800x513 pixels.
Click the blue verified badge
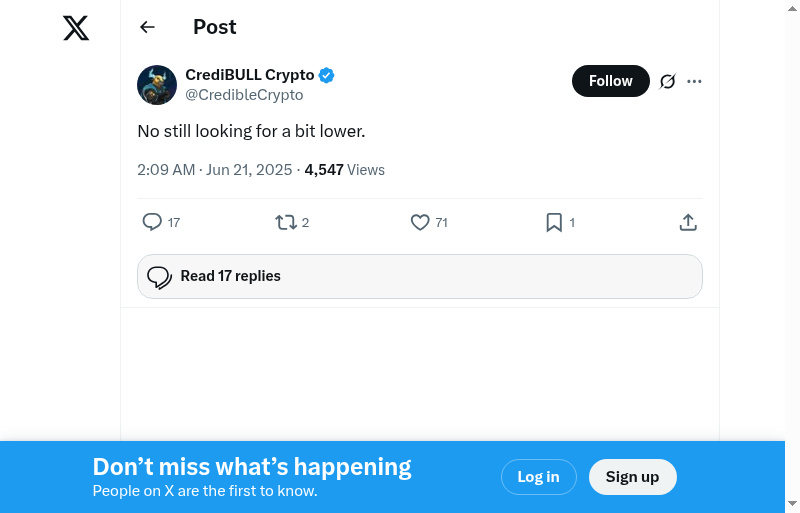(327, 75)
